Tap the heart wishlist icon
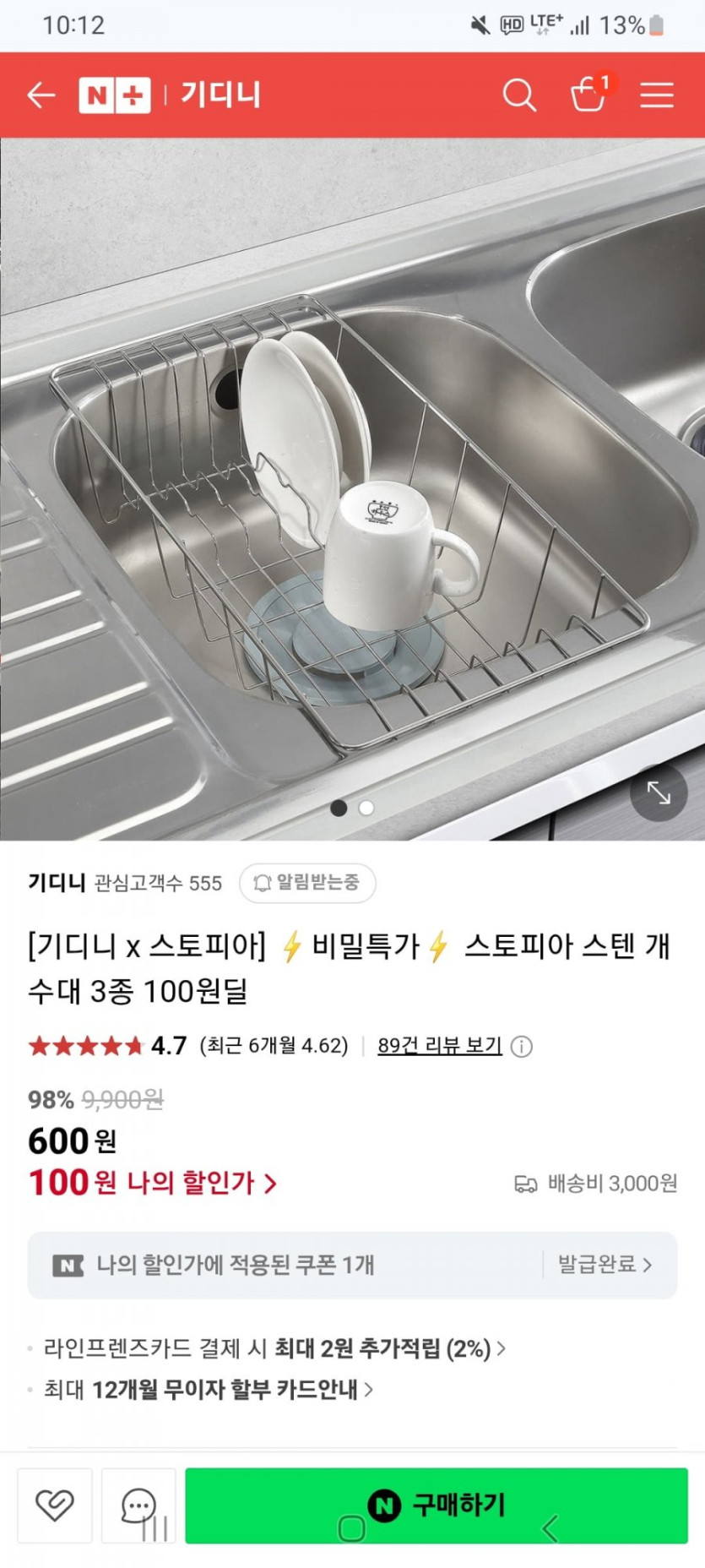705x1568 pixels. click(x=55, y=1505)
